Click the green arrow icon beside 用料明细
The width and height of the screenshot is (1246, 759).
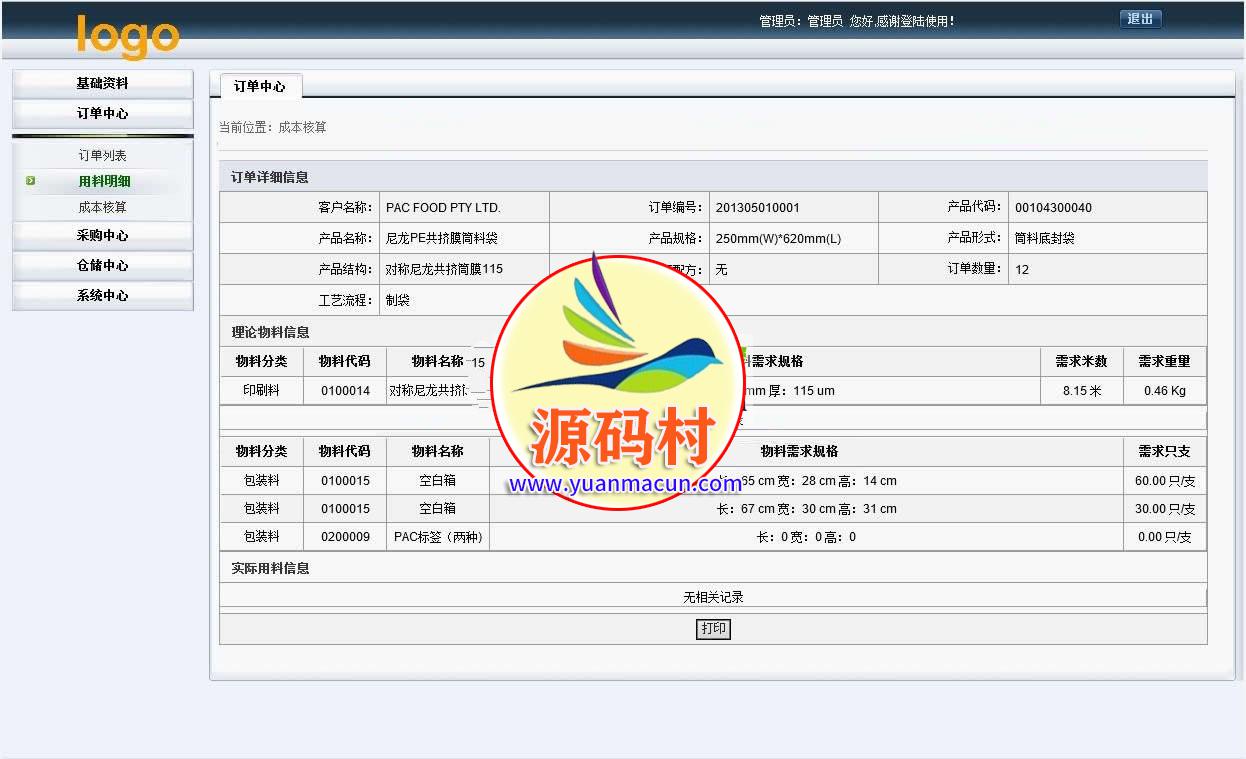[31, 181]
